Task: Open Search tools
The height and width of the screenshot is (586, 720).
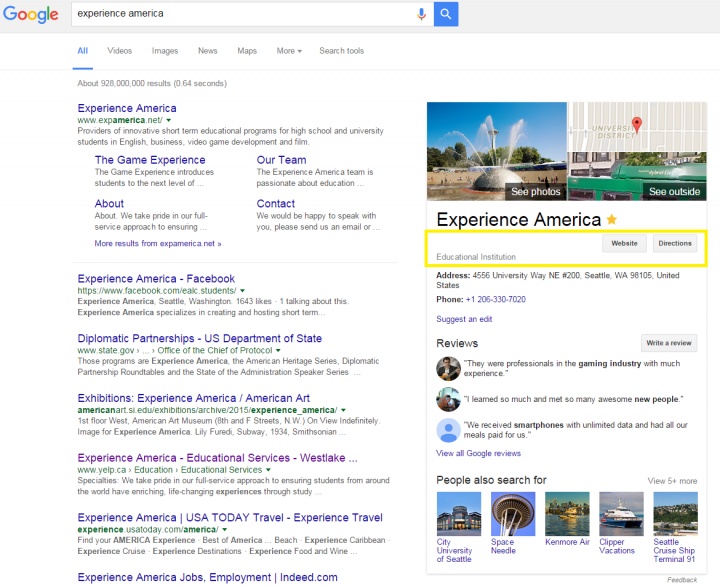Action: click(x=342, y=51)
